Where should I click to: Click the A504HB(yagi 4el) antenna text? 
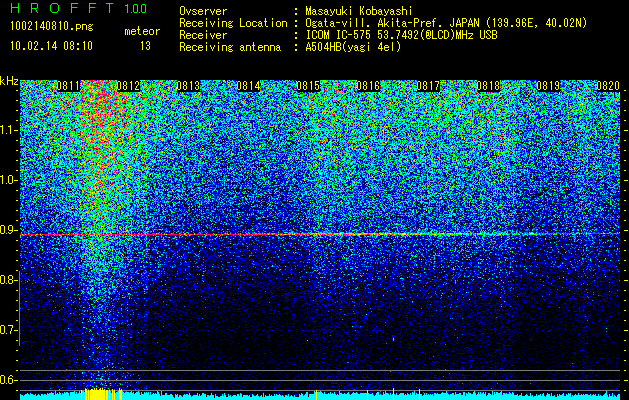[353, 47]
